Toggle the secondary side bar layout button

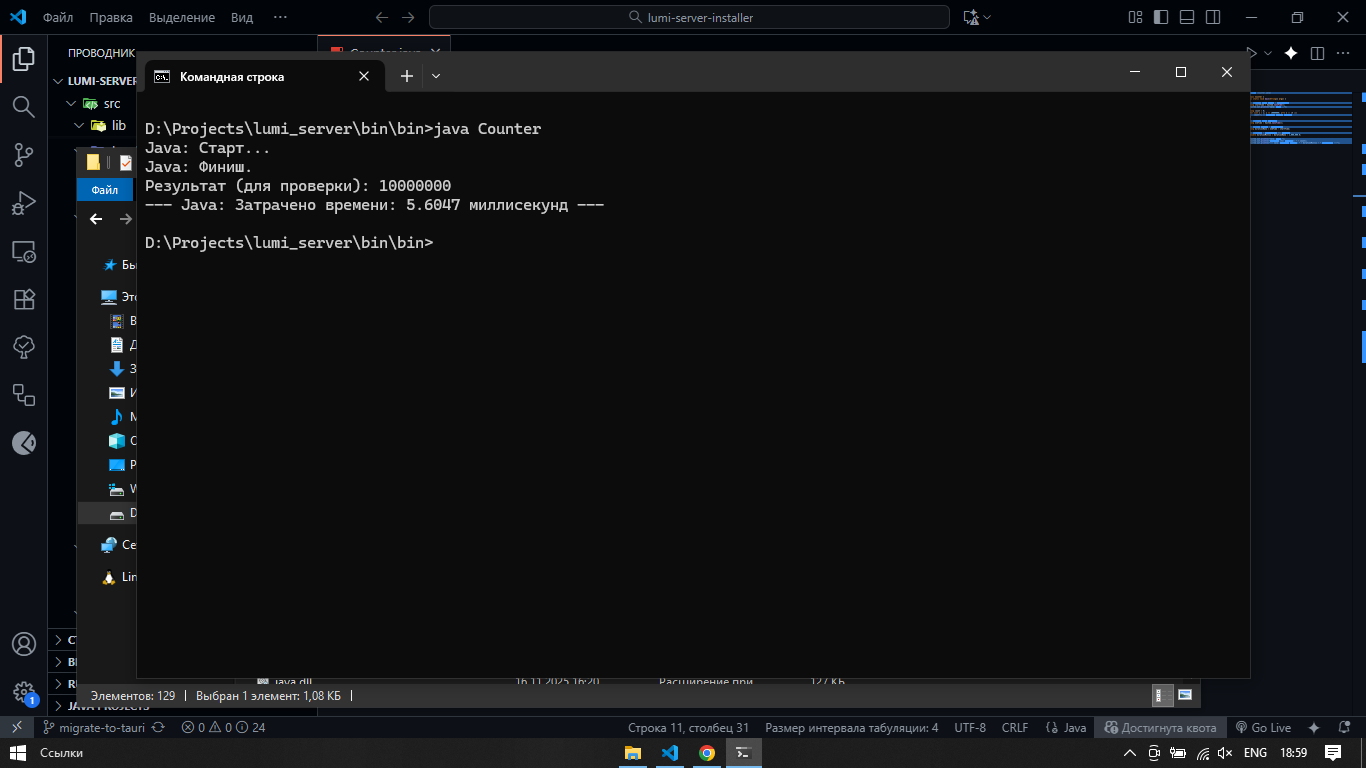coord(1213,17)
